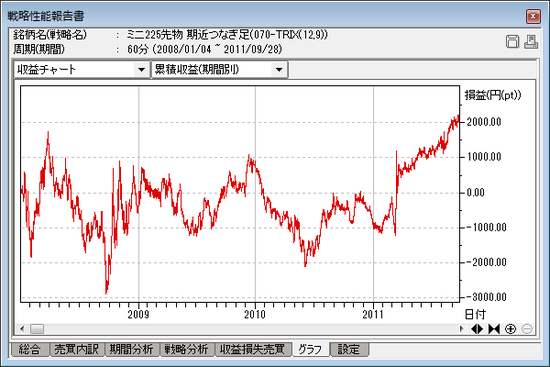Click the -1000.00 y-axis value
Viewport: 550px width, 367px height.
(487, 227)
